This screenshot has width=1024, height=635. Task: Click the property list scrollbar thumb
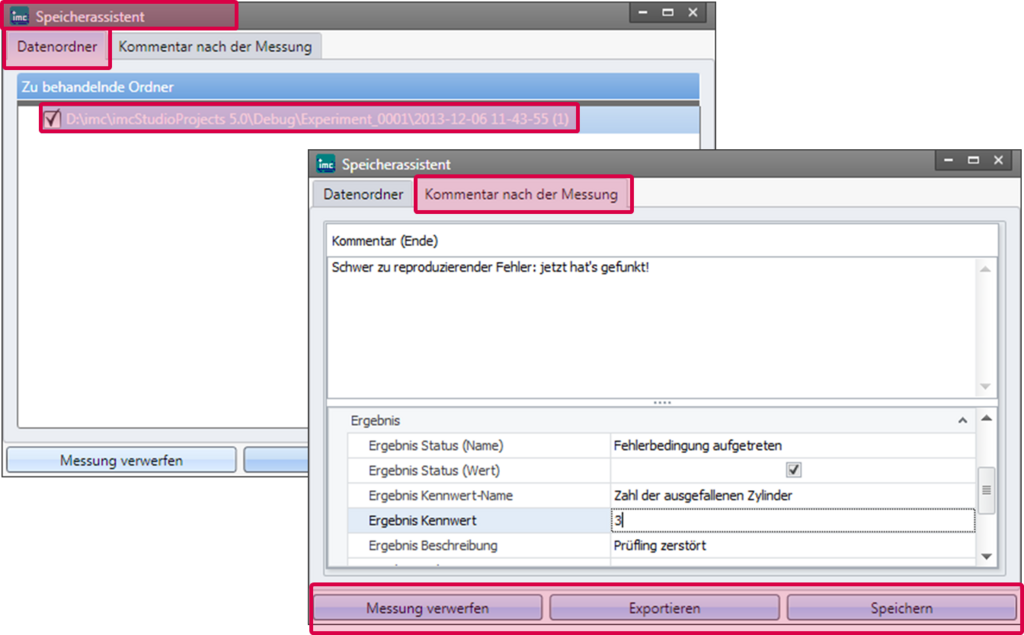point(986,490)
